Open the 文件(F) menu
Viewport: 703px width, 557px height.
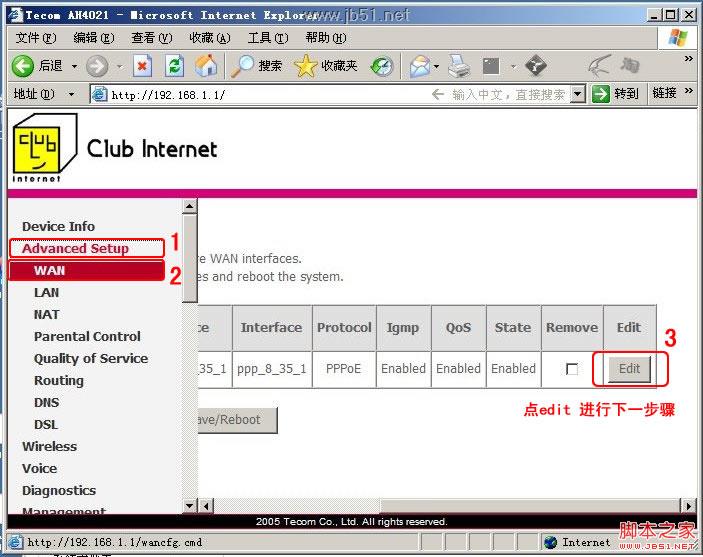pyautogui.click(x=36, y=38)
